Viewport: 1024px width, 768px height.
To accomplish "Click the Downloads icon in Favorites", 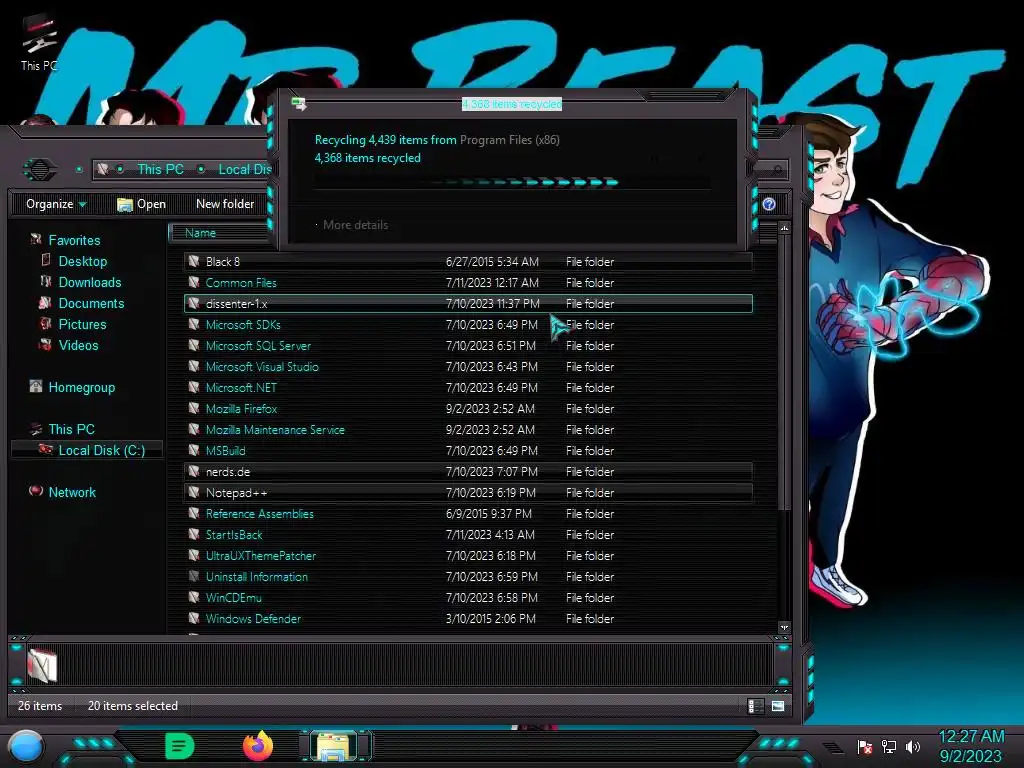I will (x=46, y=281).
